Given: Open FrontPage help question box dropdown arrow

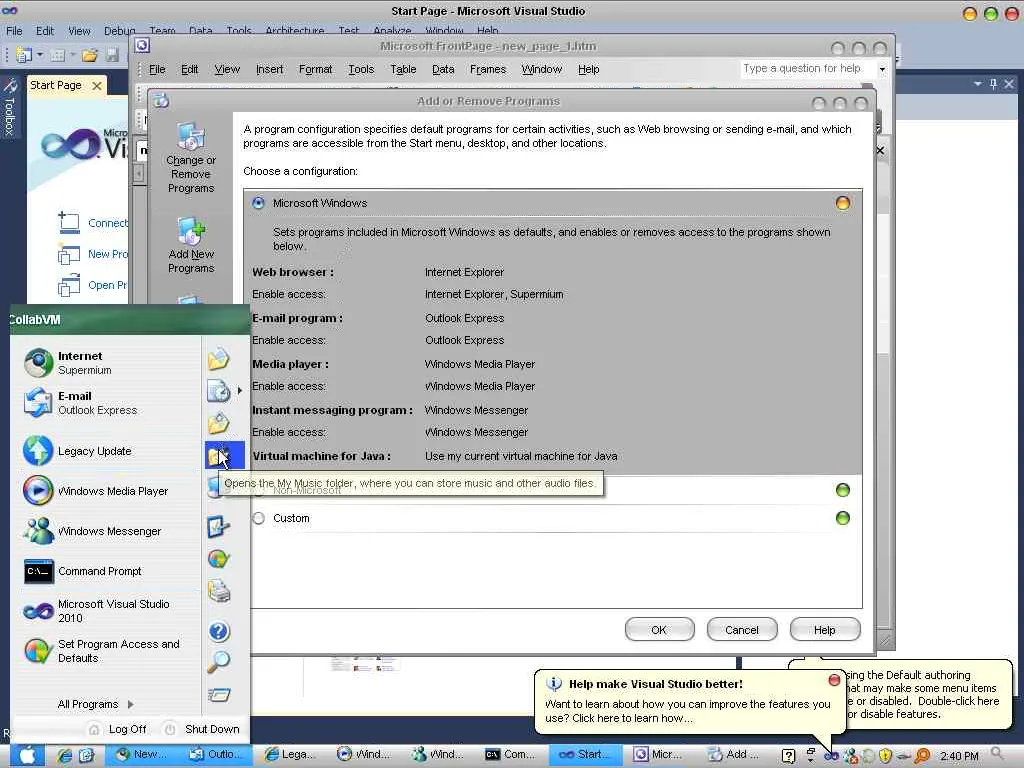Looking at the screenshot, I should (x=882, y=69).
